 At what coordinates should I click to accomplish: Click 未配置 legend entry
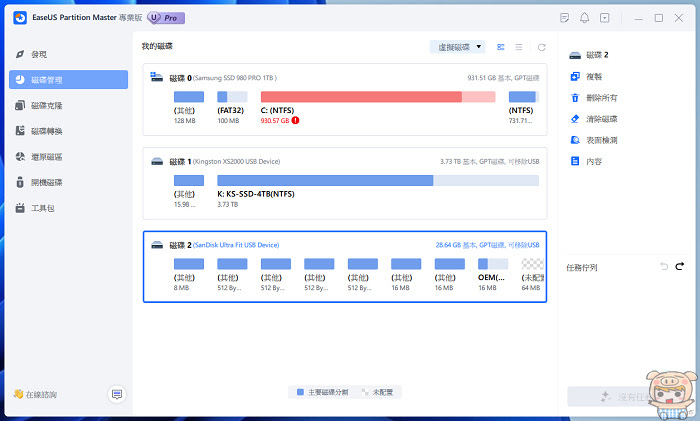click(377, 392)
